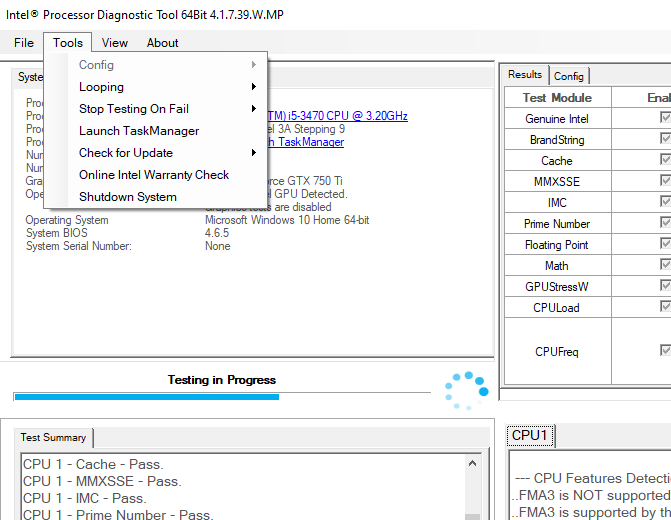Toggle the Prime Number test checkbox
Screen dimensions: 671x520
click(x=665, y=222)
